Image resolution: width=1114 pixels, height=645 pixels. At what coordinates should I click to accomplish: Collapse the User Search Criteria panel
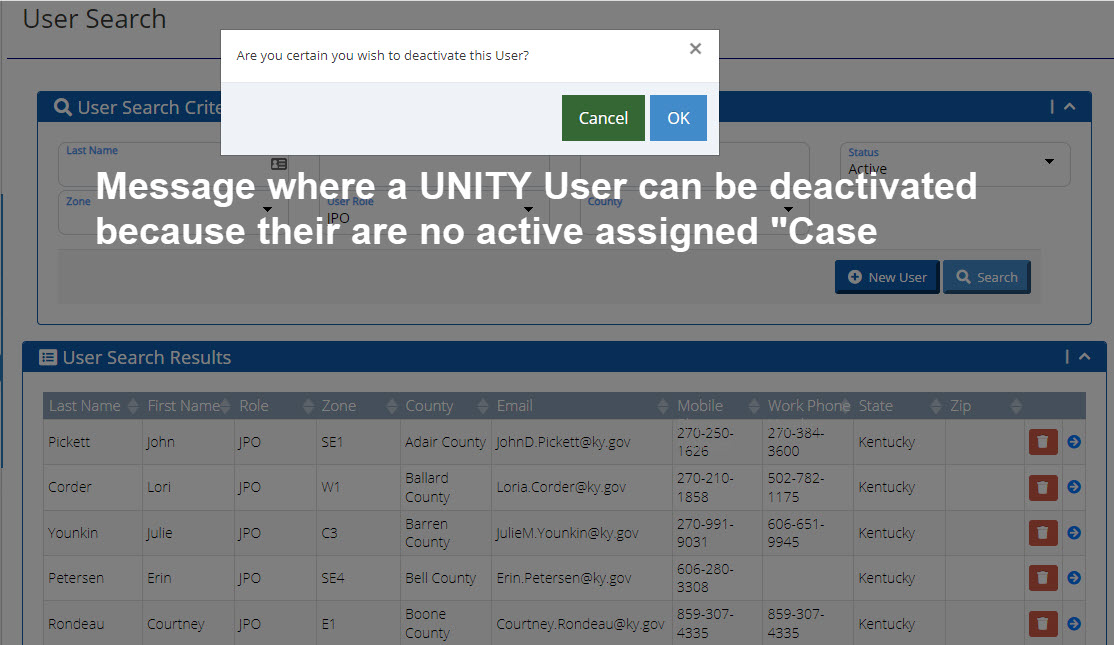point(1070,106)
